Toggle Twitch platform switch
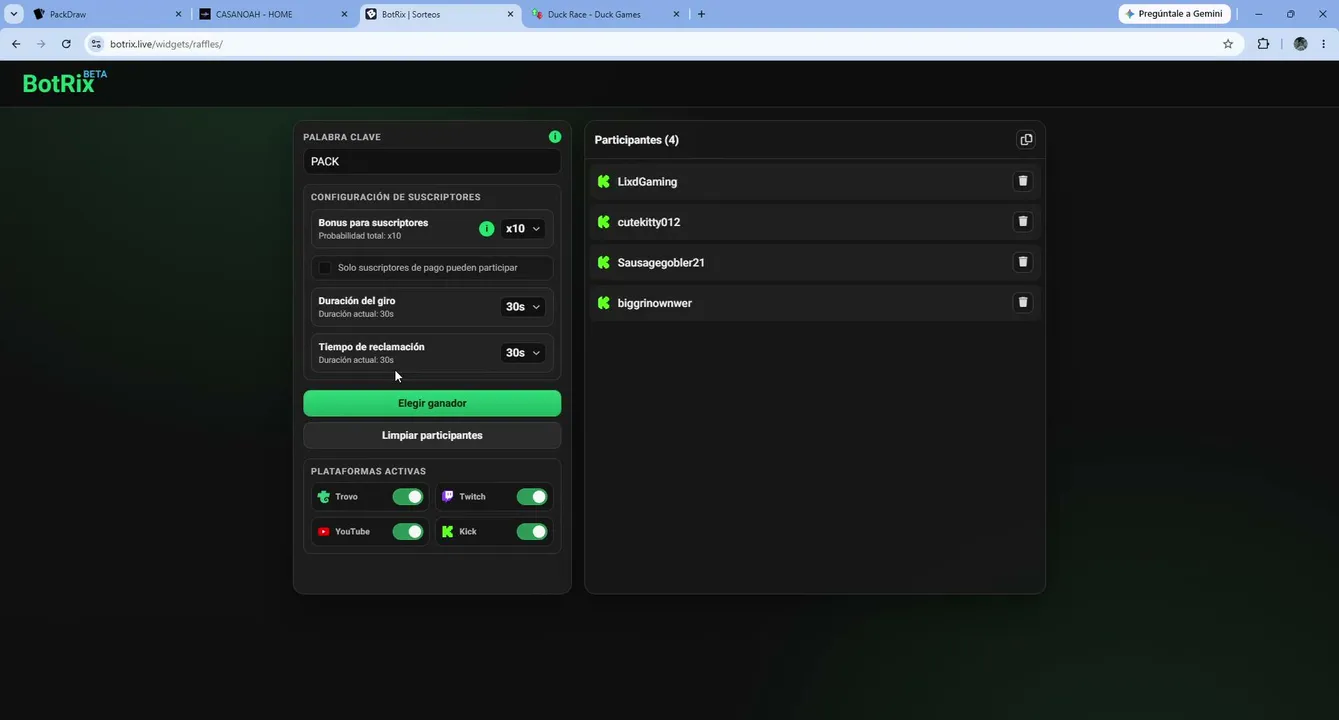This screenshot has width=1339, height=720. (x=532, y=497)
